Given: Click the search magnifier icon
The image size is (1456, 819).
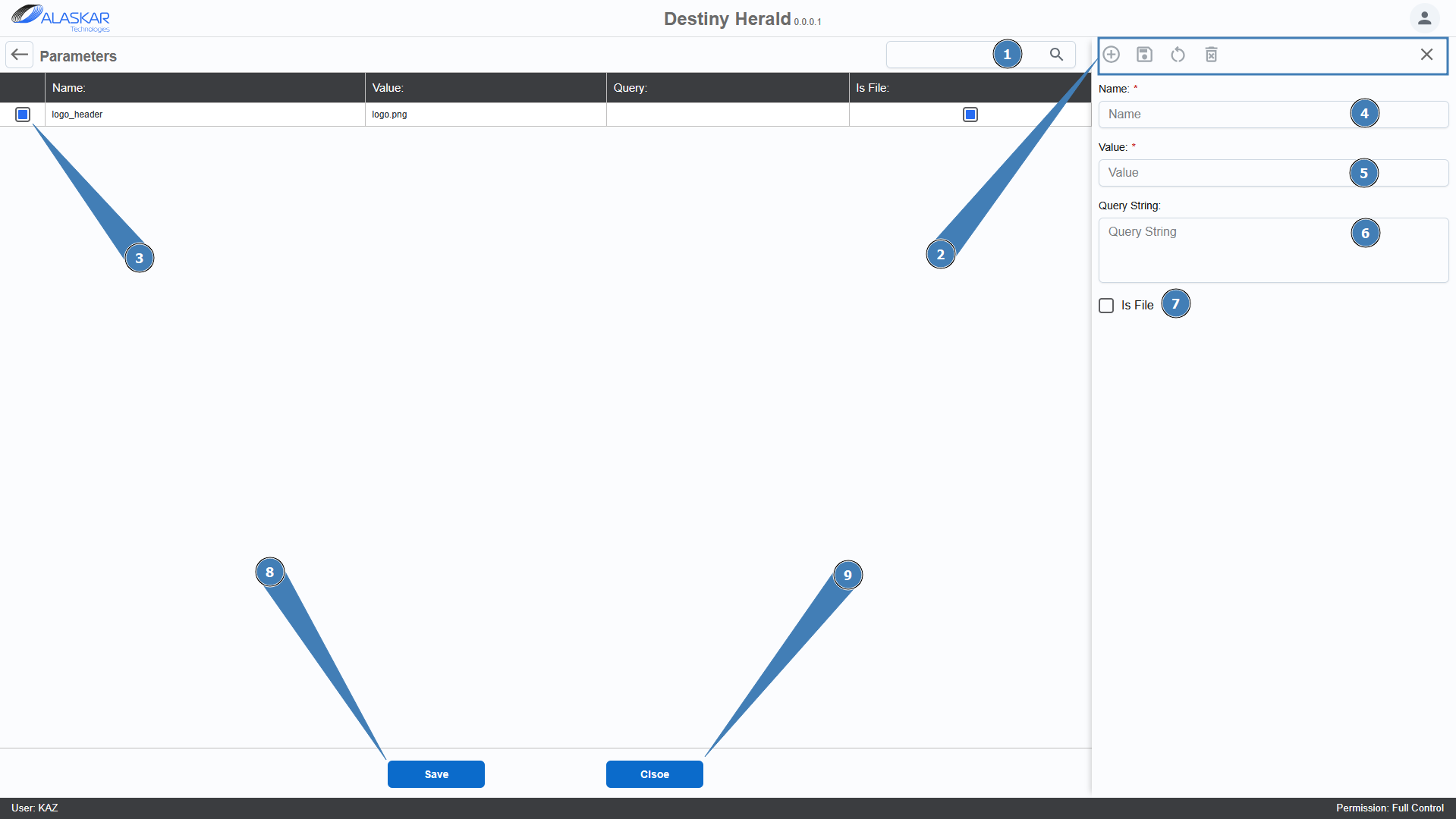Looking at the screenshot, I should coord(1056,55).
